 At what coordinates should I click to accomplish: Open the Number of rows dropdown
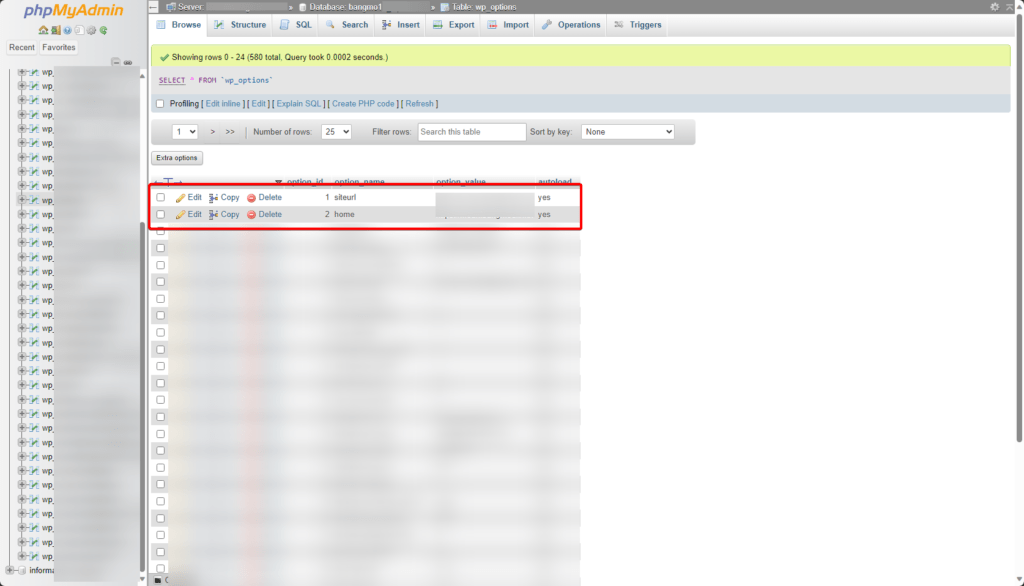(x=335, y=132)
